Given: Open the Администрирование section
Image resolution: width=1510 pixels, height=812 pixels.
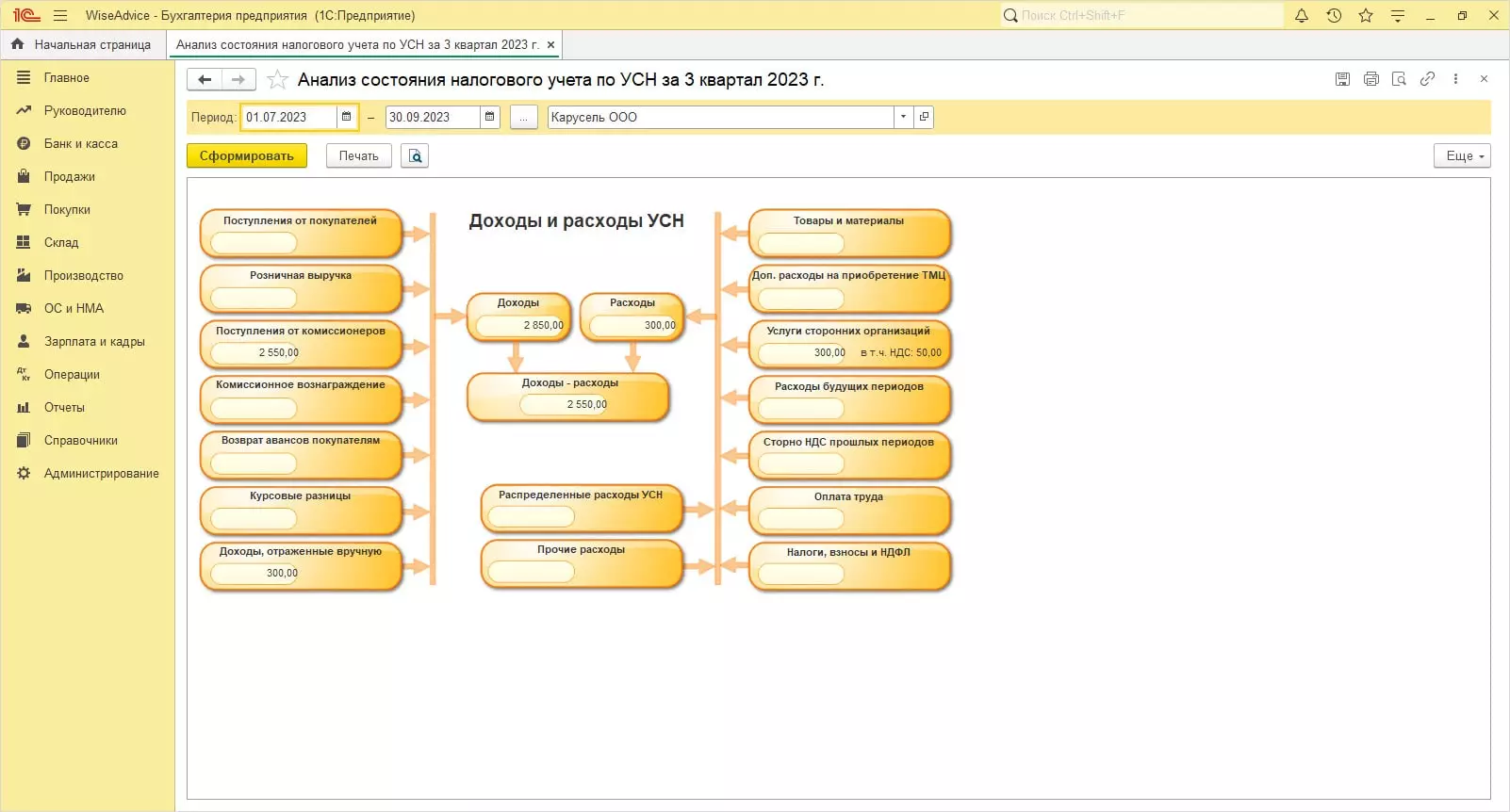Looking at the screenshot, I should click(102, 474).
